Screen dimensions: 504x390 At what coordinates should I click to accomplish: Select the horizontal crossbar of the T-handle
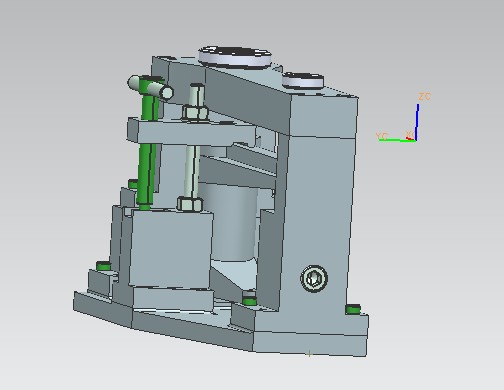click(x=150, y=86)
